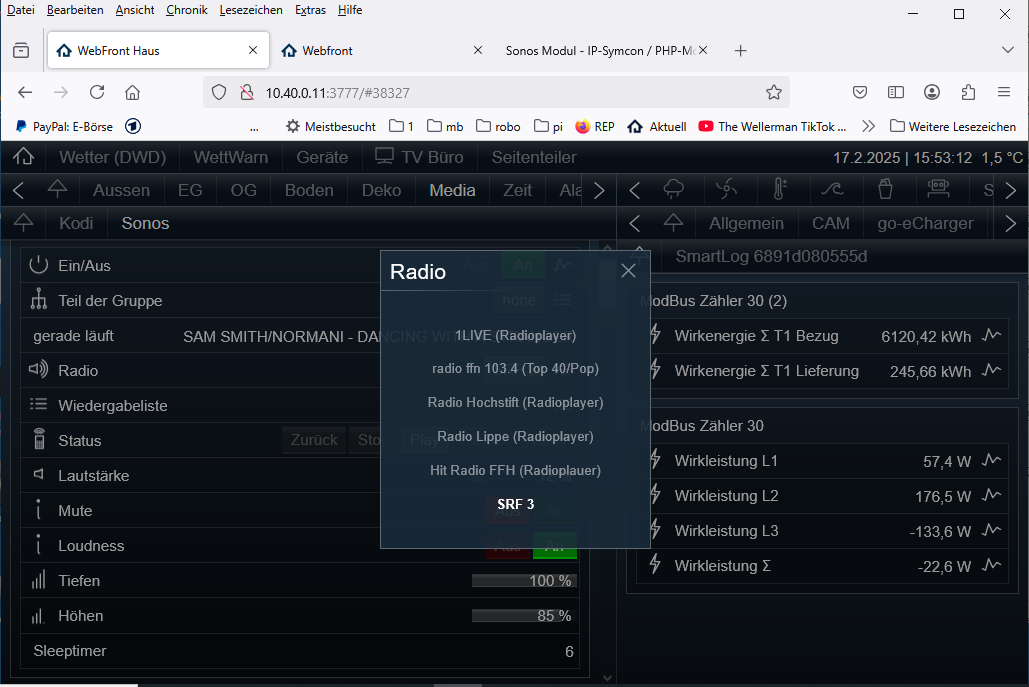Viewport: 1029px width, 687px height.
Task: Show graph for Wirkenergie T1 Lieferung
Action: pos(992,371)
